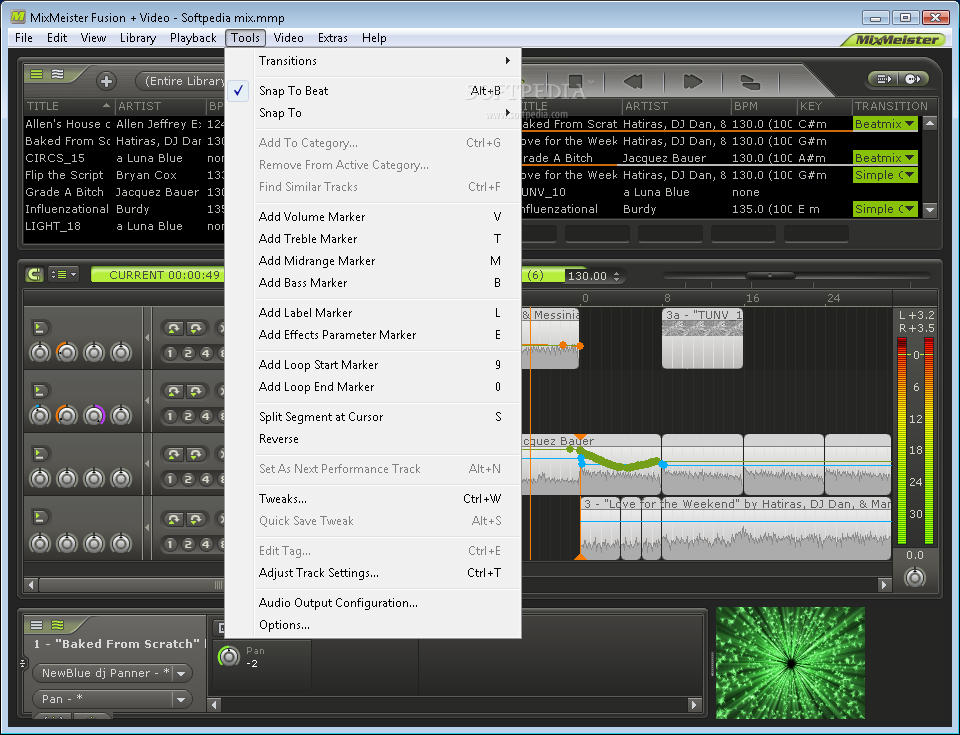Click first track's orange-ringed knob
This screenshot has height=735, width=960.
[x=67, y=352]
